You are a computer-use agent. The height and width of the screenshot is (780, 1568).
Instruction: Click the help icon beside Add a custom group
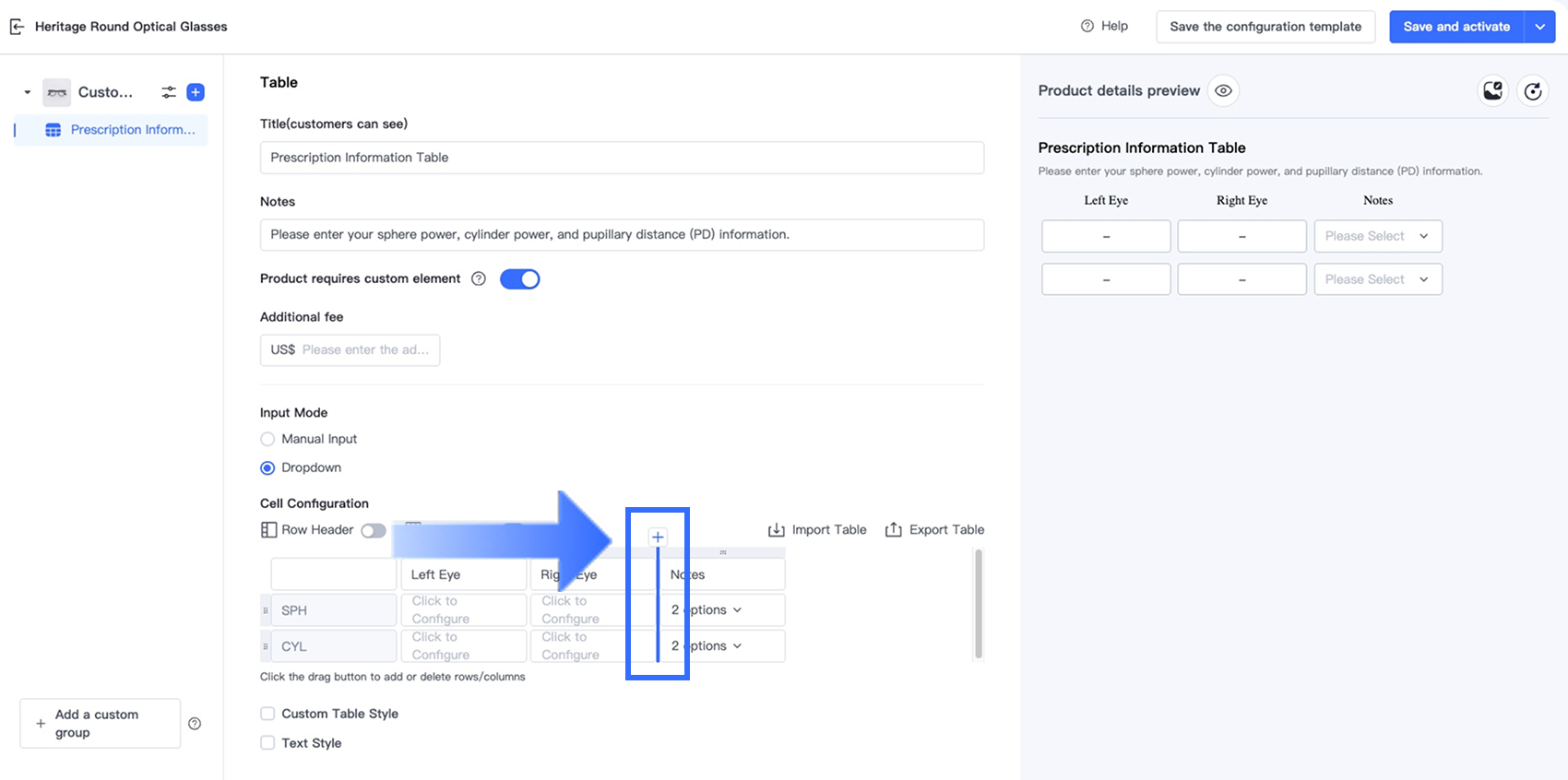[x=195, y=724]
